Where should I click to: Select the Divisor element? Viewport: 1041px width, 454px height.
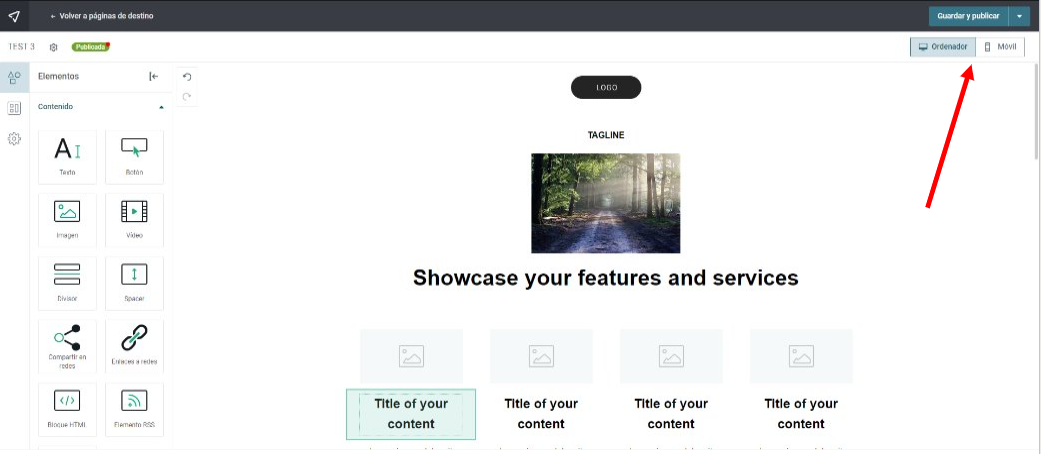68,283
